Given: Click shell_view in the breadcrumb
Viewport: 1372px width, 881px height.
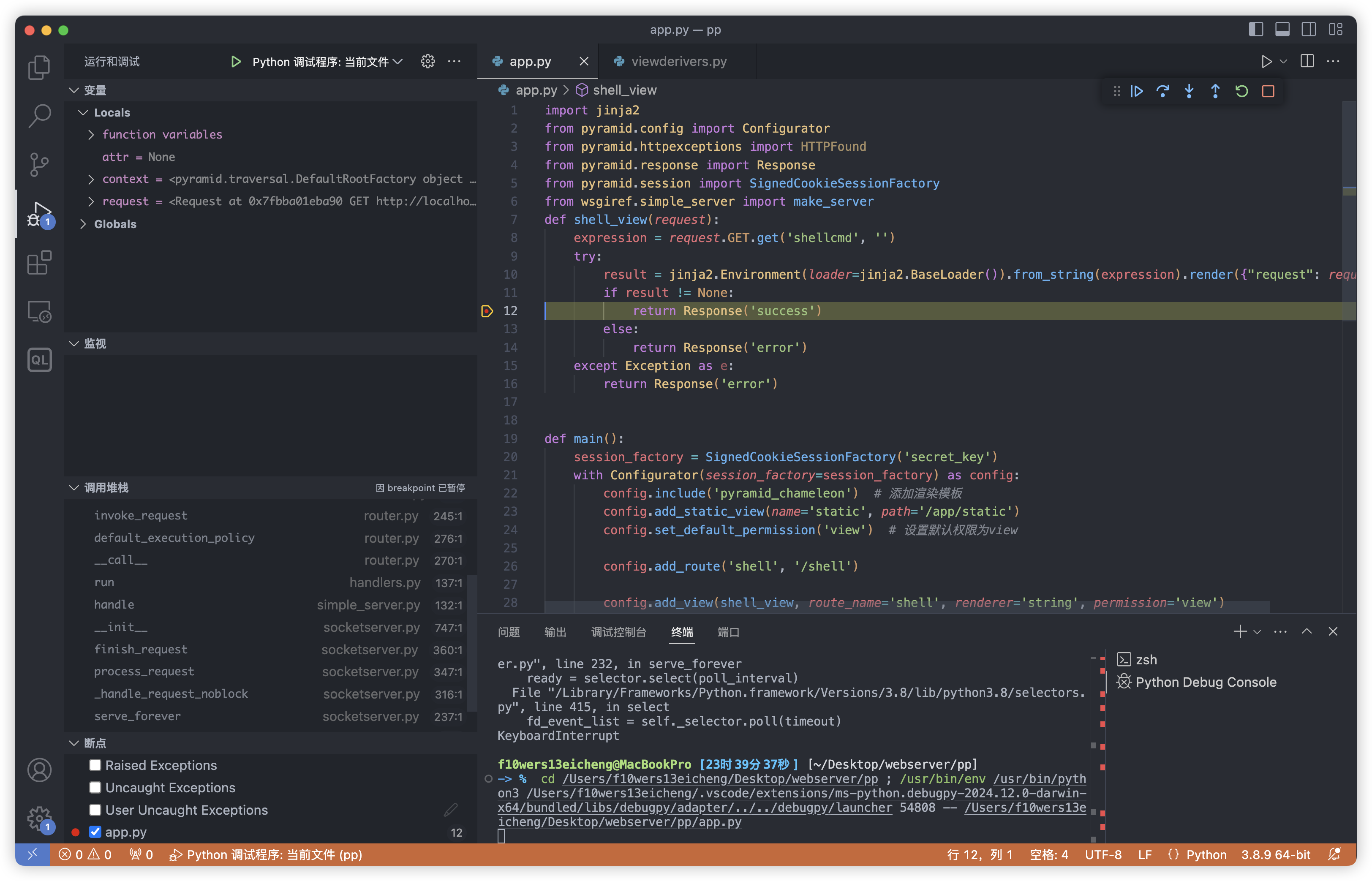Looking at the screenshot, I should [x=624, y=90].
